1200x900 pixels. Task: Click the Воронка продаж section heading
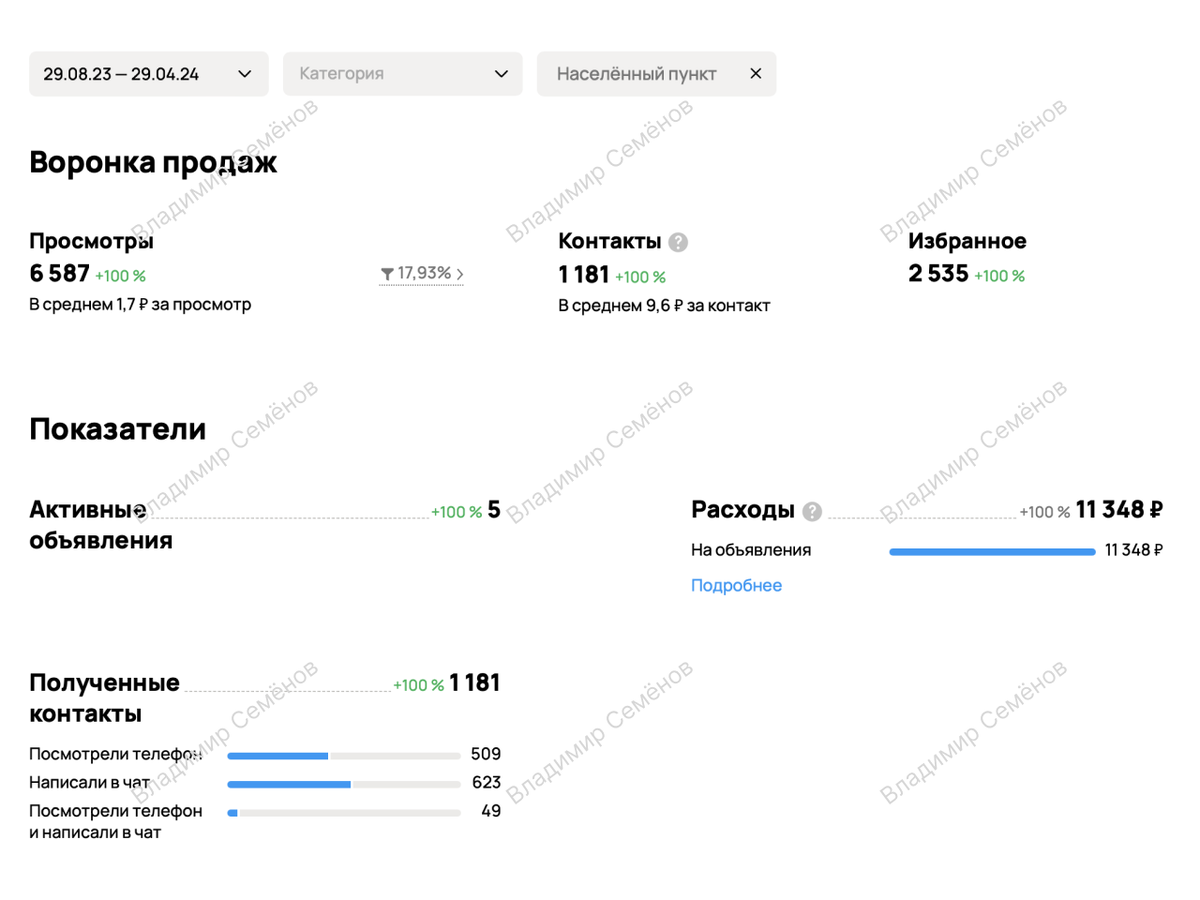(x=152, y=161)
